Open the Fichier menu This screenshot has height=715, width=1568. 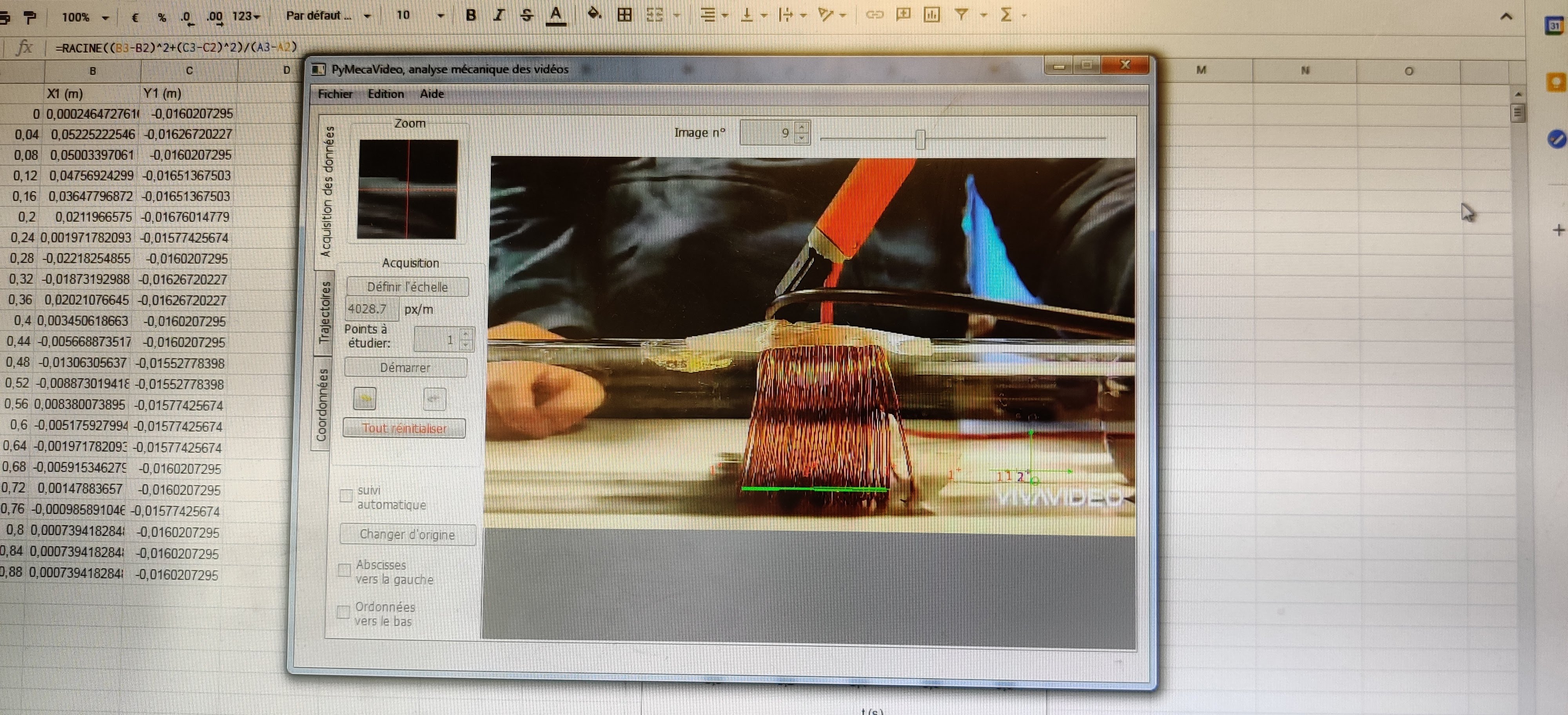[335, 94]
